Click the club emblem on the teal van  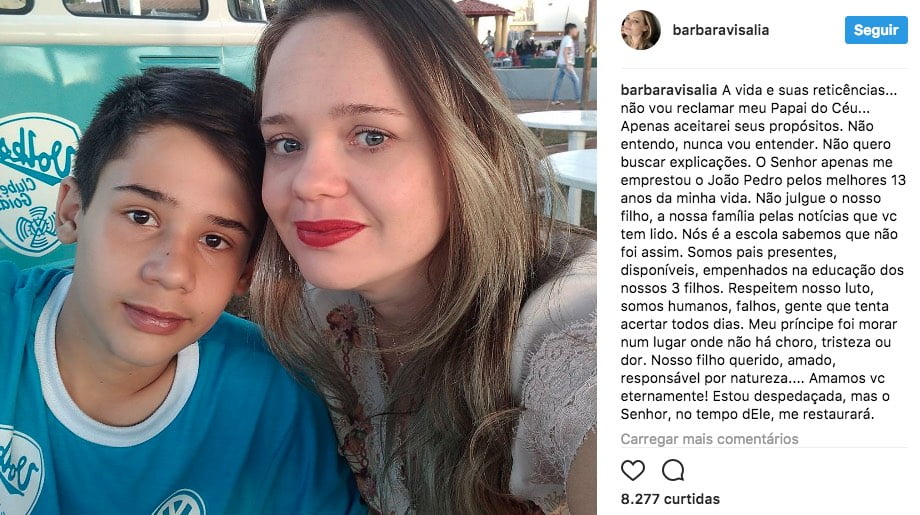[36, 185]
